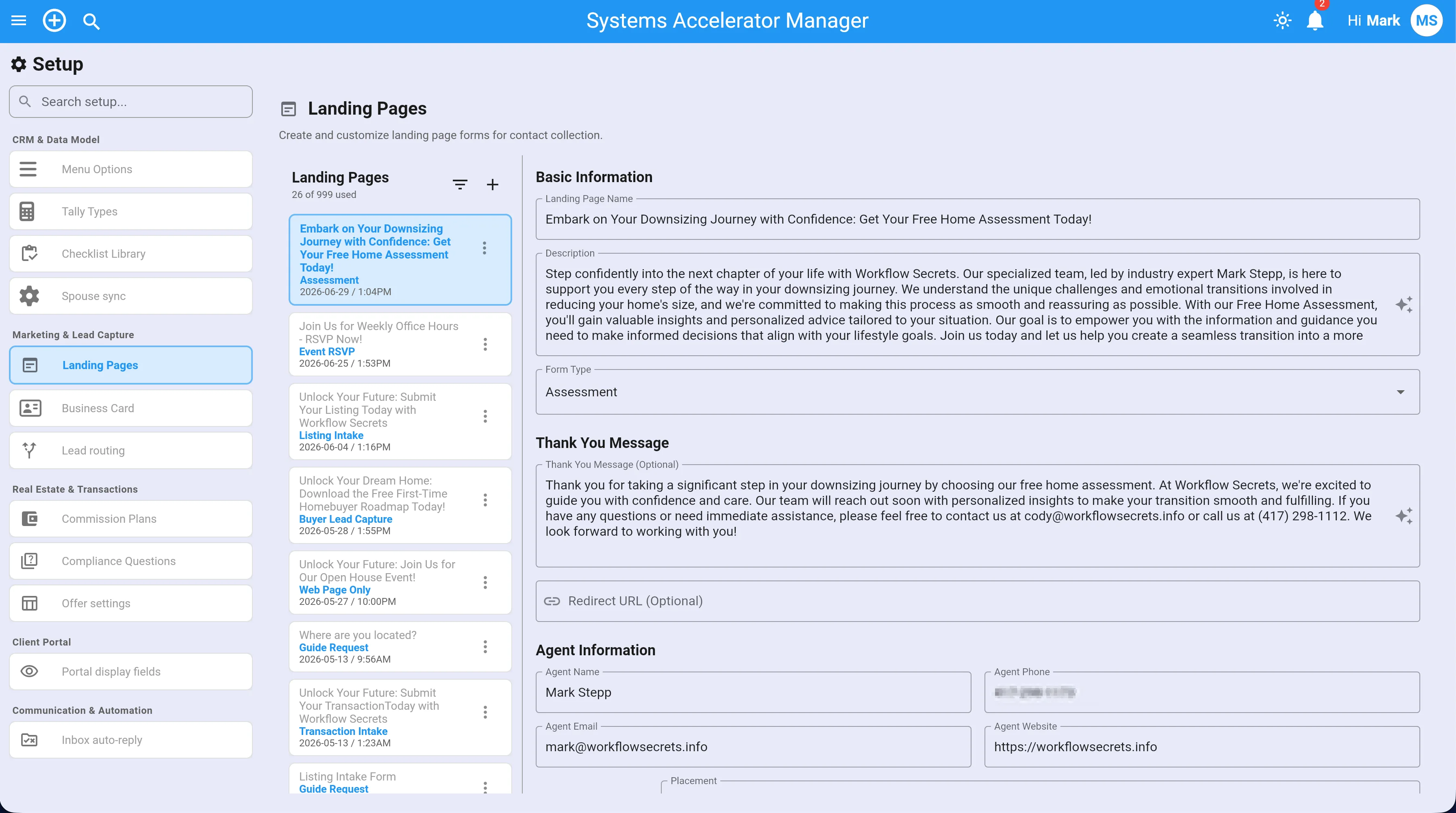
Task: Select the Join Us for Weekly Office Hours page
Action: (x=400, y=344)
